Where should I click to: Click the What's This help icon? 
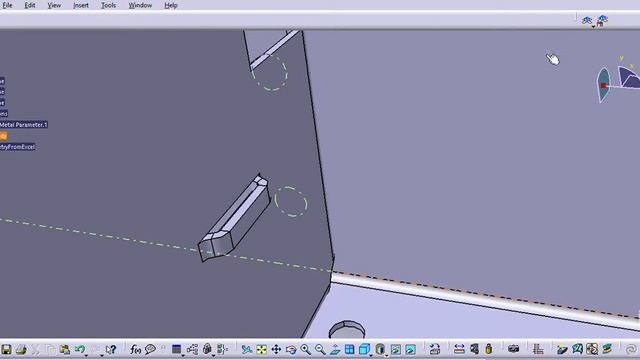tap(111, 349)
